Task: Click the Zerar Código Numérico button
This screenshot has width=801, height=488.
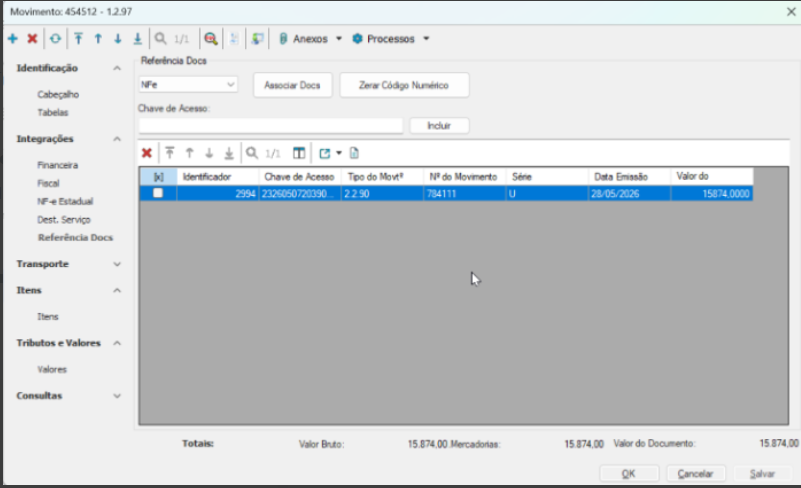Action: click(404, 85)
